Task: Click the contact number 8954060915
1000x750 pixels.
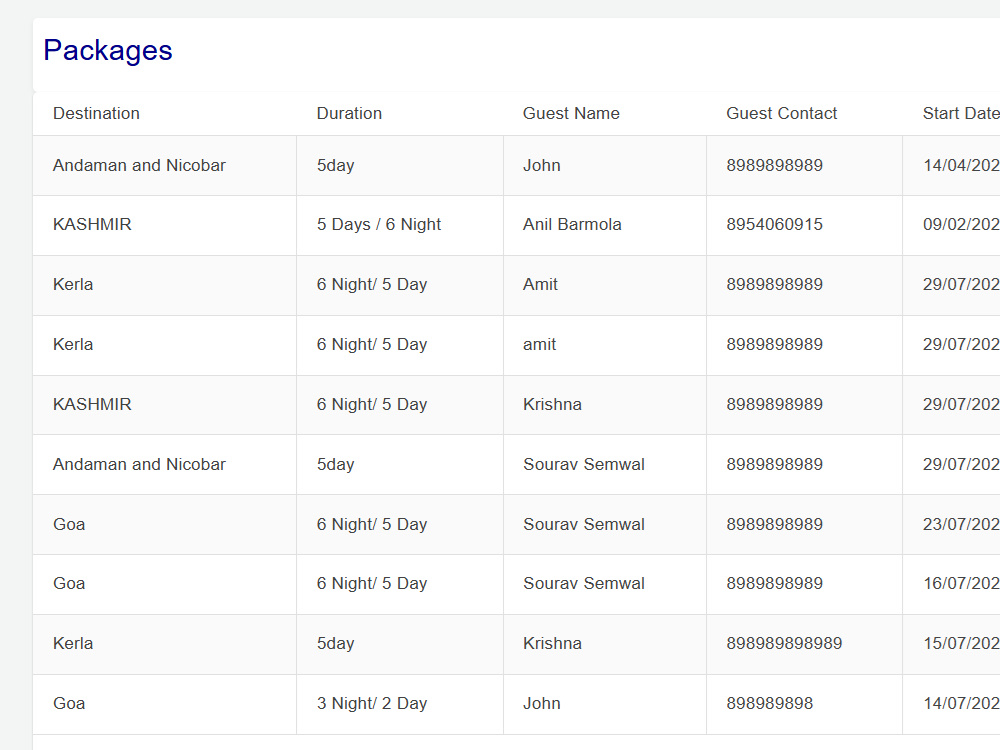Action: pos(774,224)
